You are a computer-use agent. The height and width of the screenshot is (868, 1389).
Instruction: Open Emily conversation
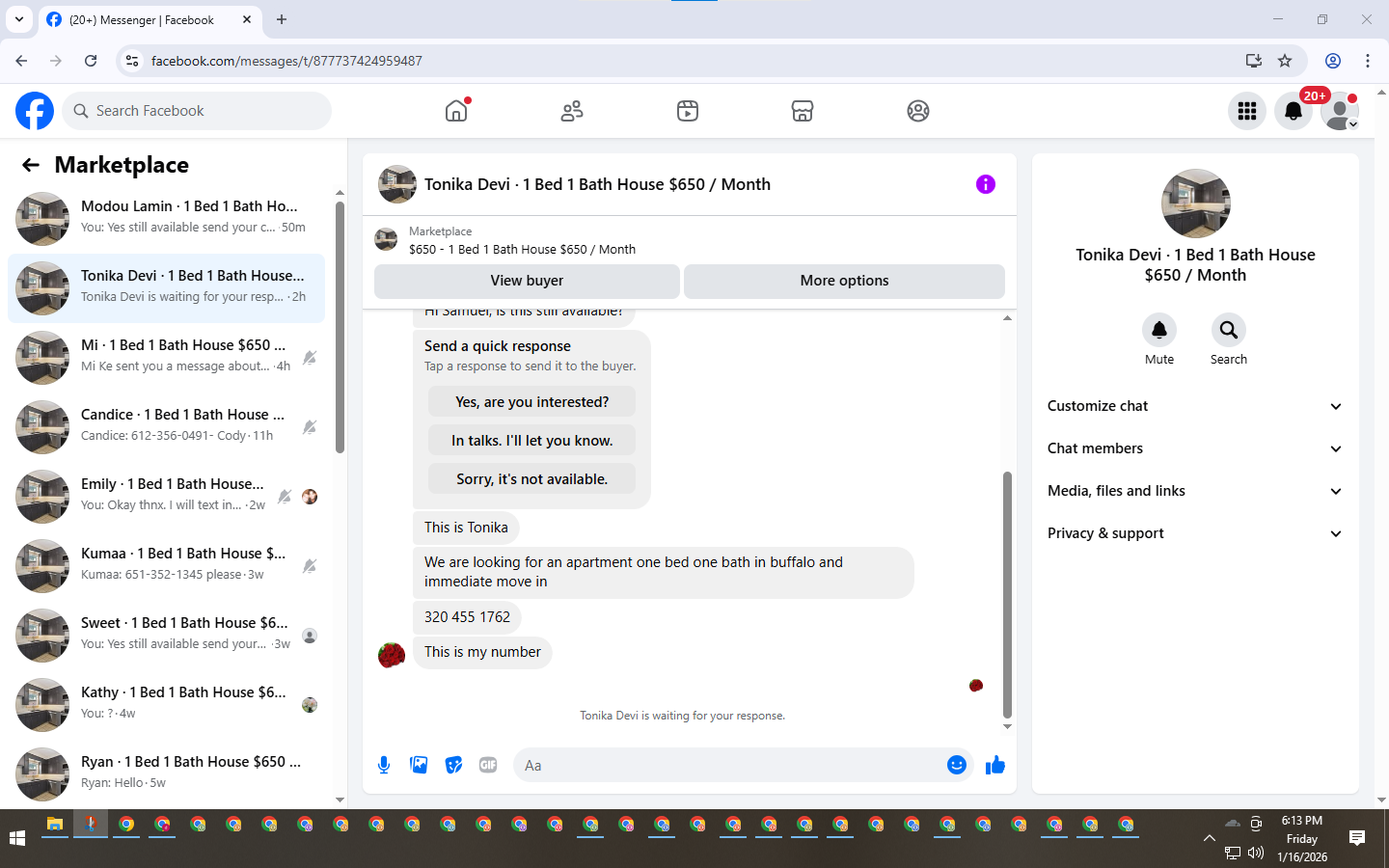coord(166,497)
